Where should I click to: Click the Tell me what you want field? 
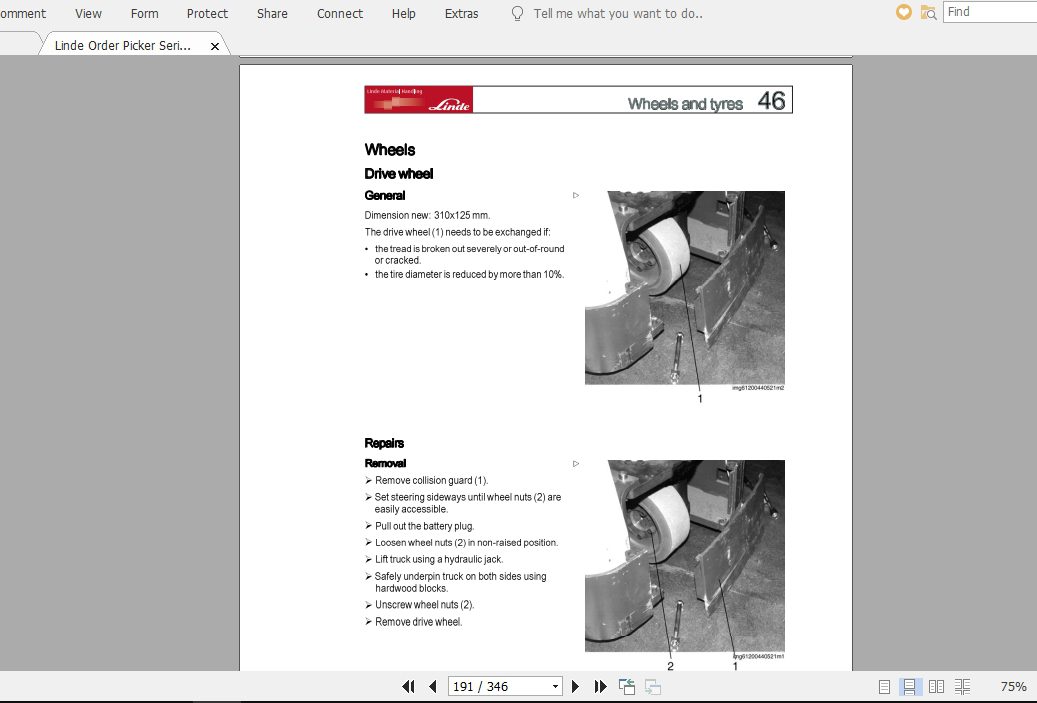[x=618, y=13]
